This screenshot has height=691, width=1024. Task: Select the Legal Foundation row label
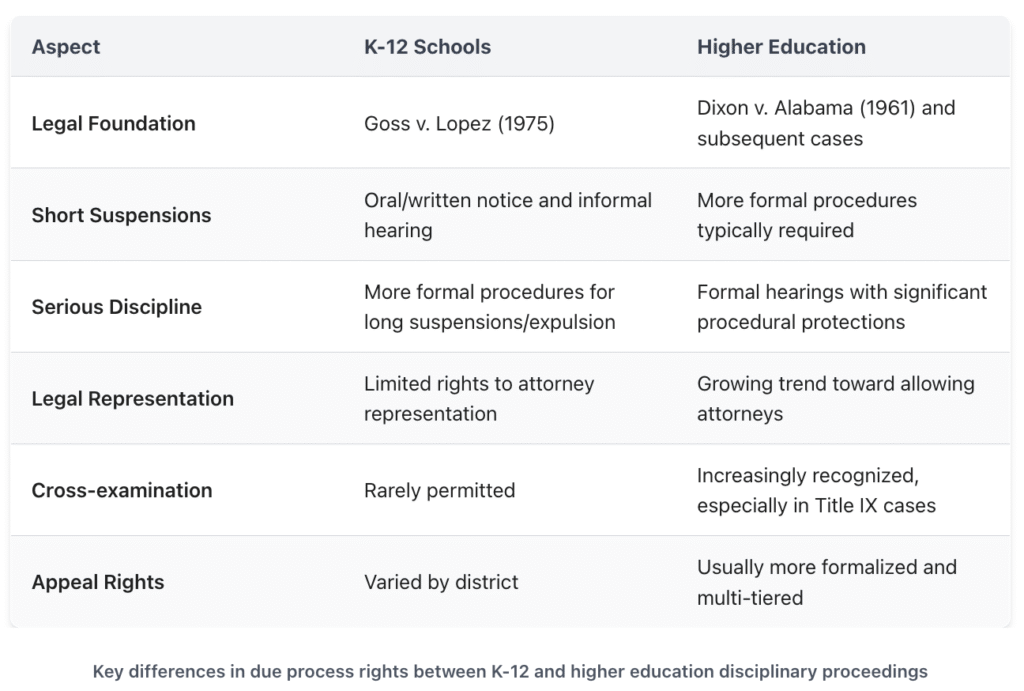(113, 124)
